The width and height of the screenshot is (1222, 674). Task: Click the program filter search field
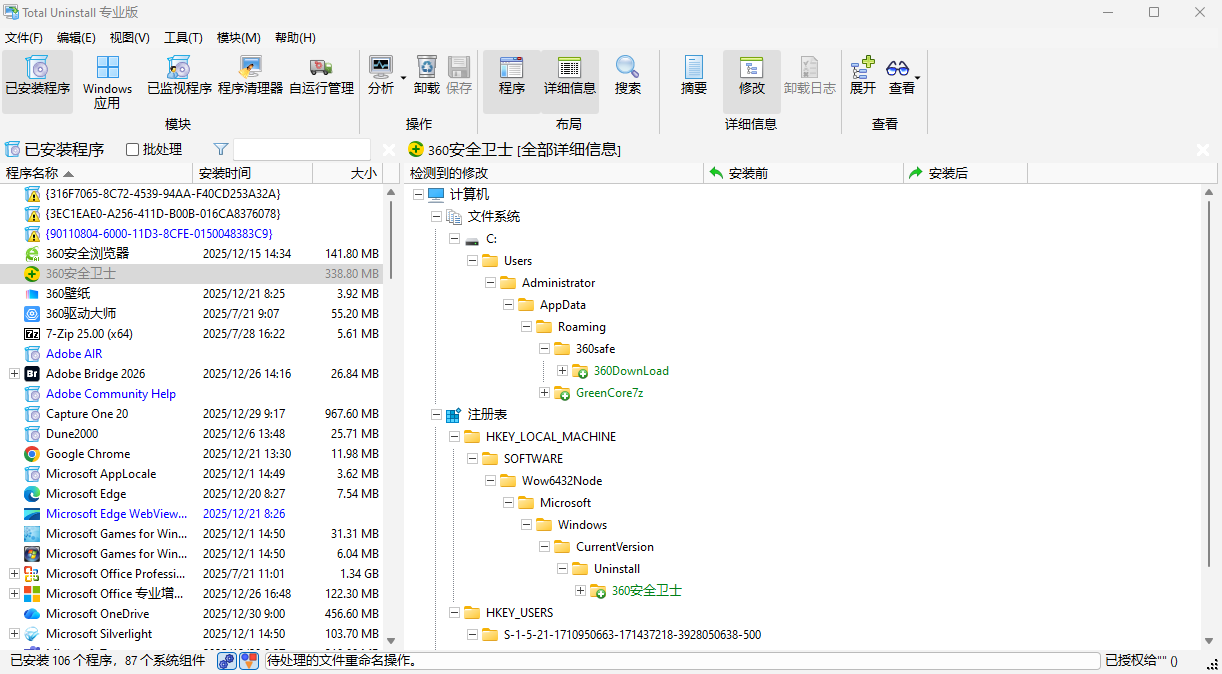click(x=301, y=150)
